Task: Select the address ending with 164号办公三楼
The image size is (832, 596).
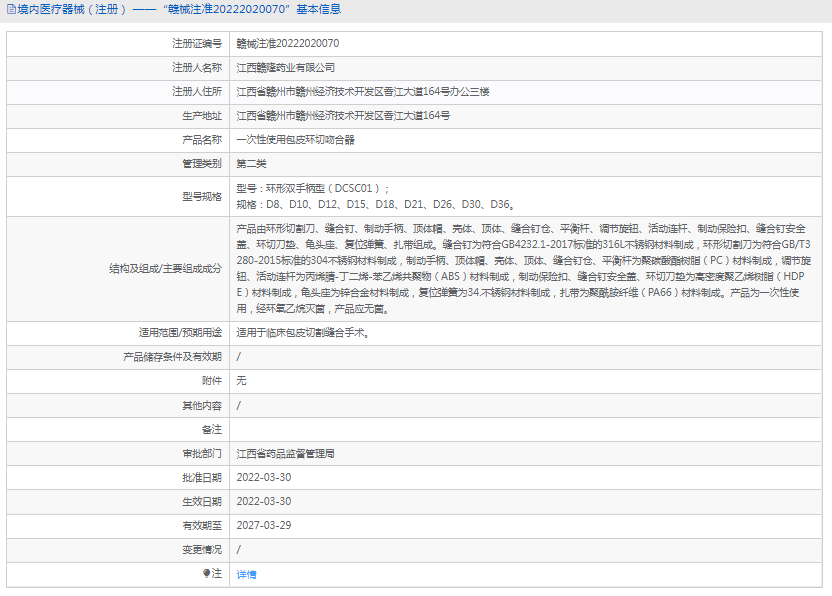Action: 363,91
